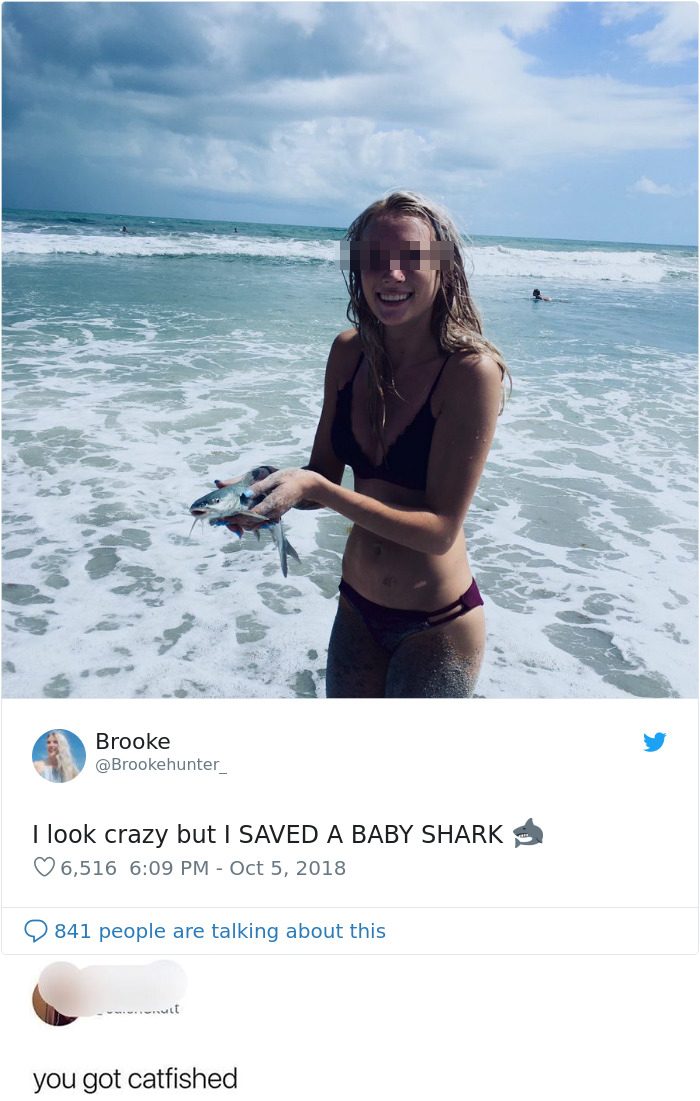Click the partially hidden commenter handle

pyautogui.click(x=139, y=1010)
